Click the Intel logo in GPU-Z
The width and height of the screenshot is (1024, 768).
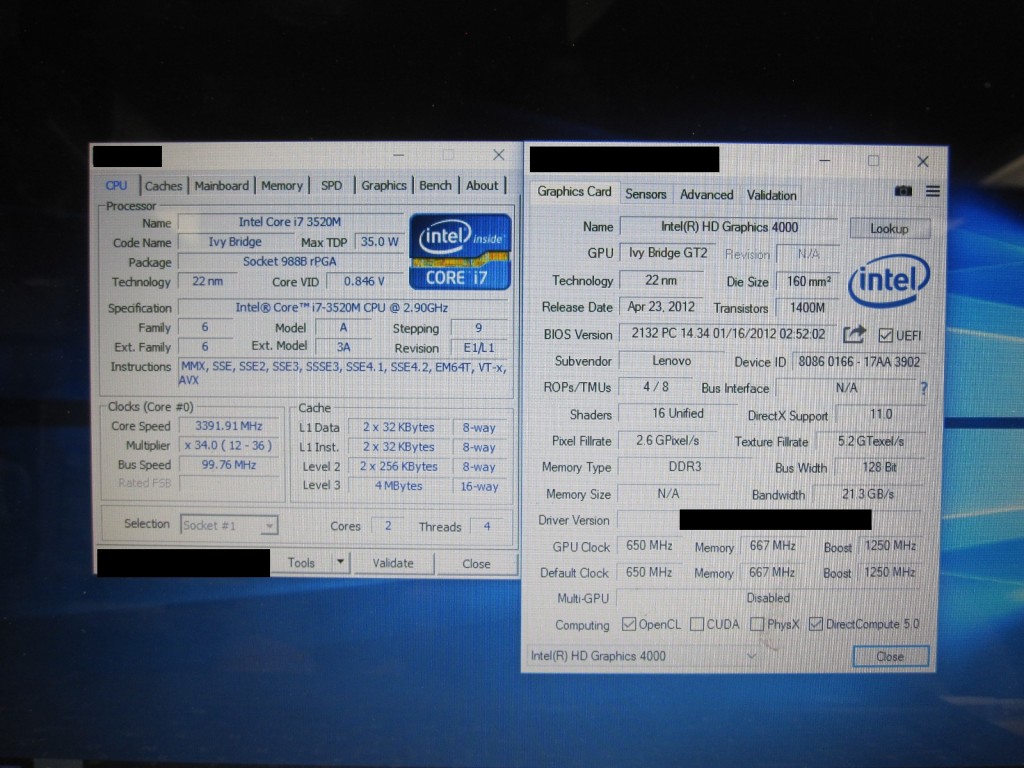tap(889, 281)
